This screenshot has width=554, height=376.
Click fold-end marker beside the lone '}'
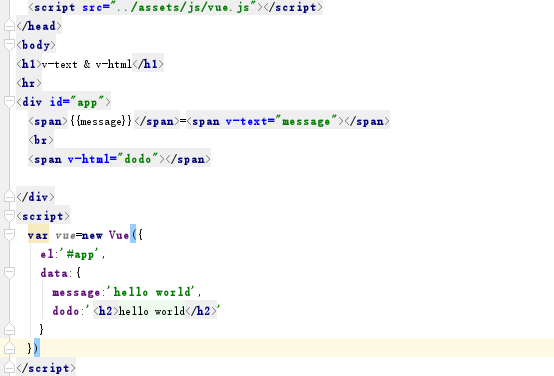pos(9,330)
